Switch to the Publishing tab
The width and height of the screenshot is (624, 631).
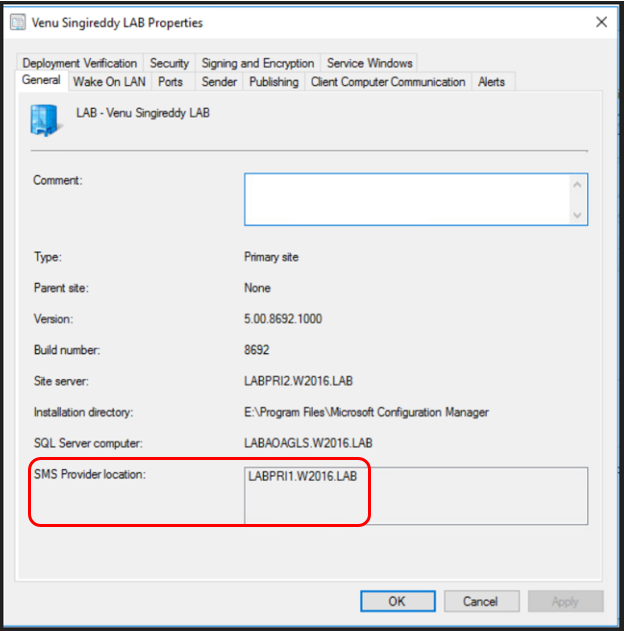(x=274, y=82)
